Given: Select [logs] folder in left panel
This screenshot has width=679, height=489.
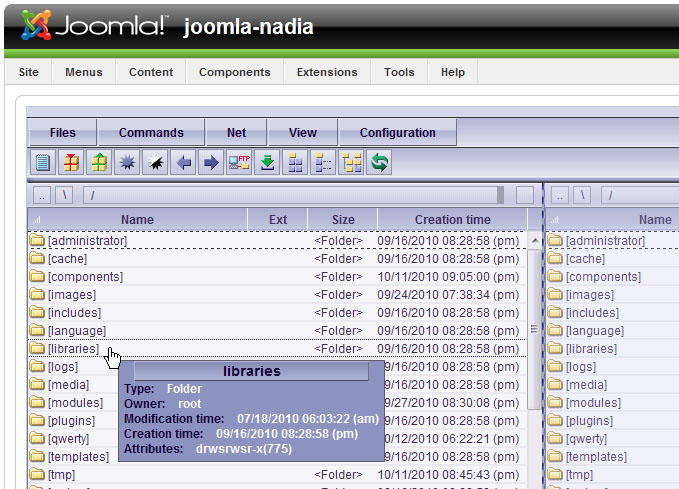Looking at the screenshot, I should (63, 367).
